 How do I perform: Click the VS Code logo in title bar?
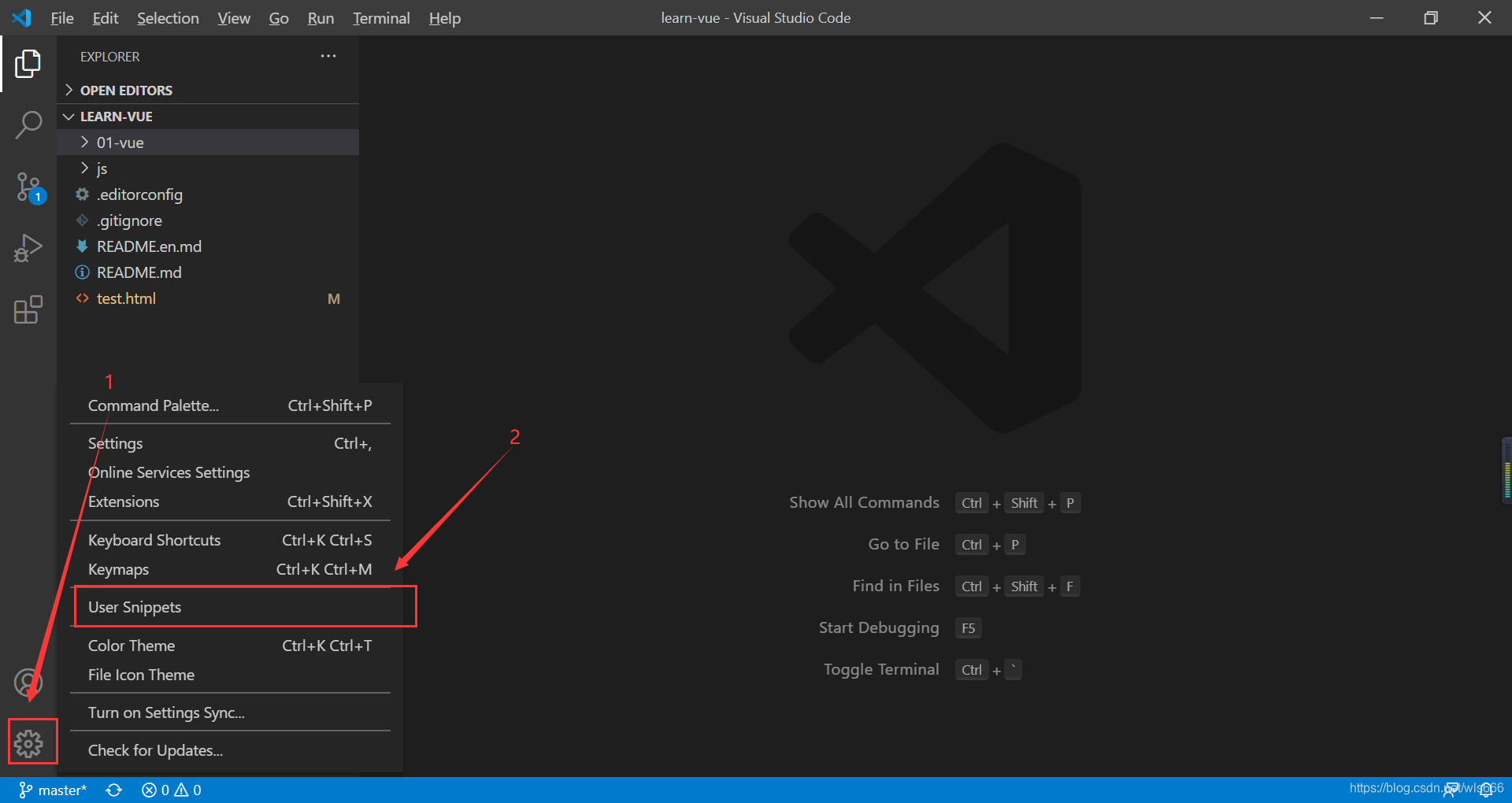tap(22, 17)
